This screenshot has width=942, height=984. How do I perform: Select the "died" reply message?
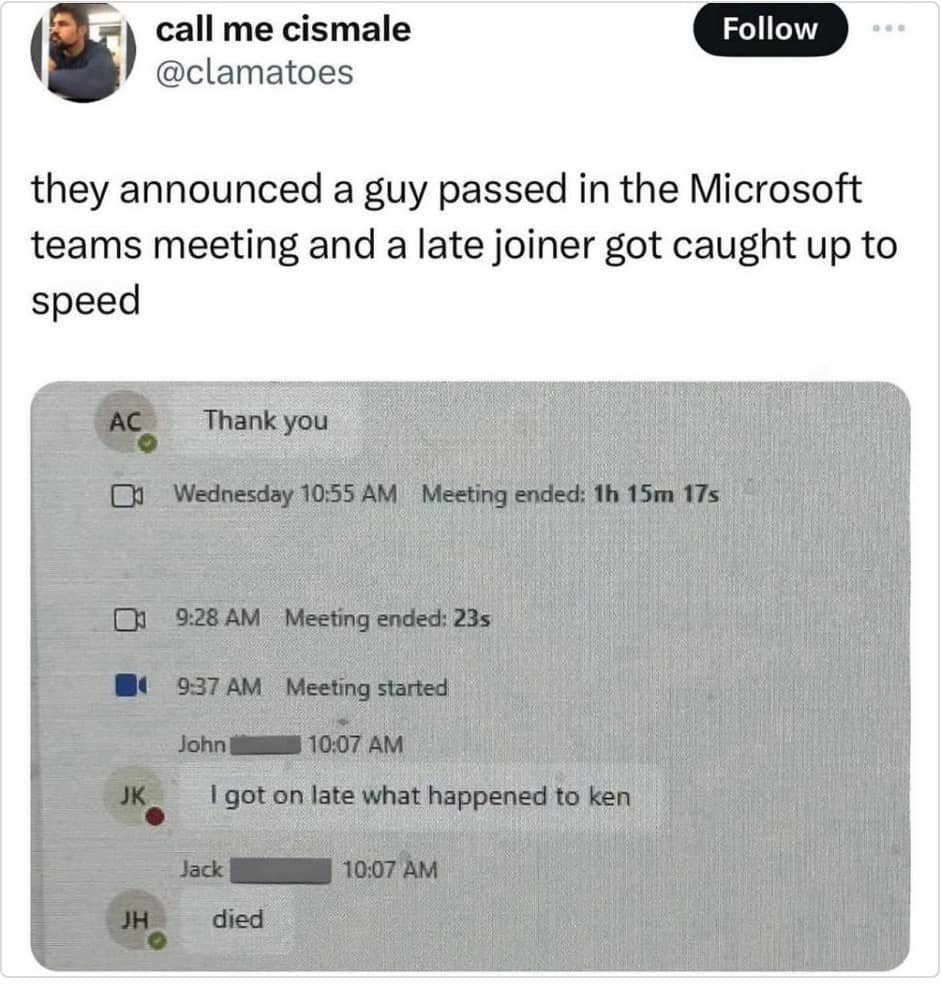coord(238,919)
